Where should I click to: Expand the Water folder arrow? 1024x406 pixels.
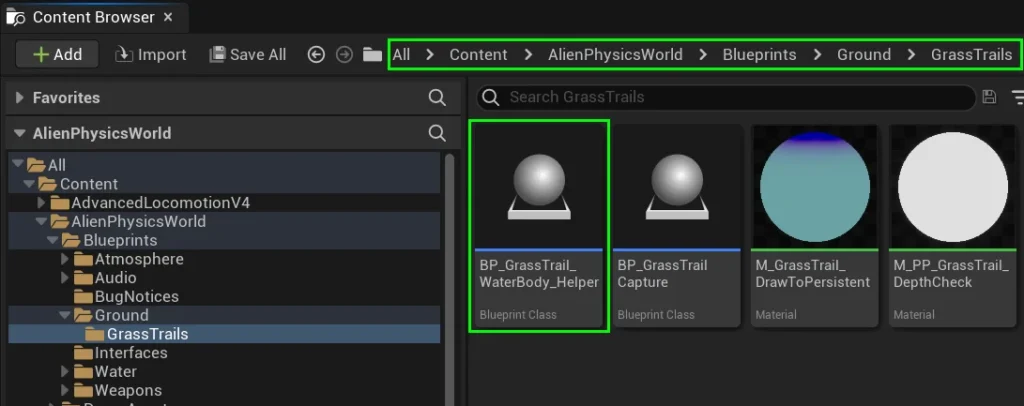click(x=67, y=372)
